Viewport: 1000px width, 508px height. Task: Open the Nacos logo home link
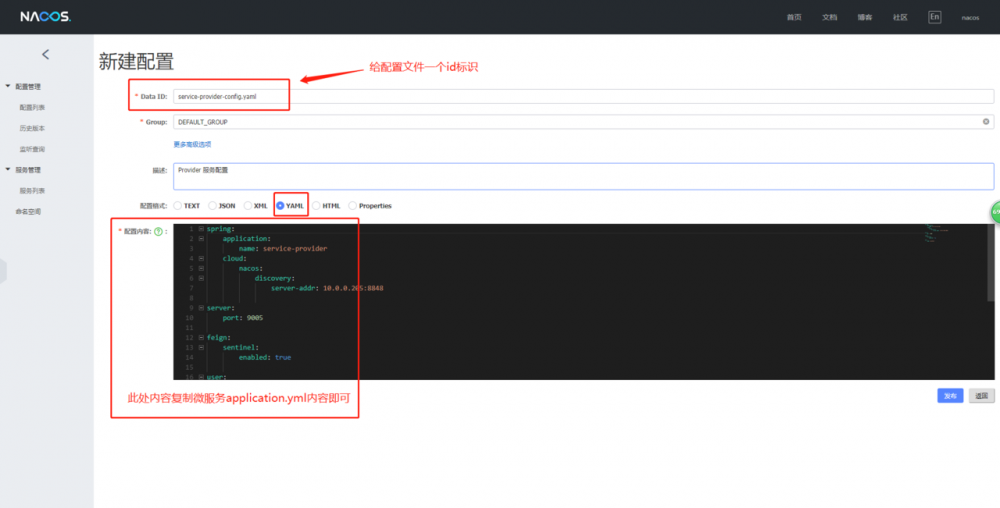tap(45, 17)
